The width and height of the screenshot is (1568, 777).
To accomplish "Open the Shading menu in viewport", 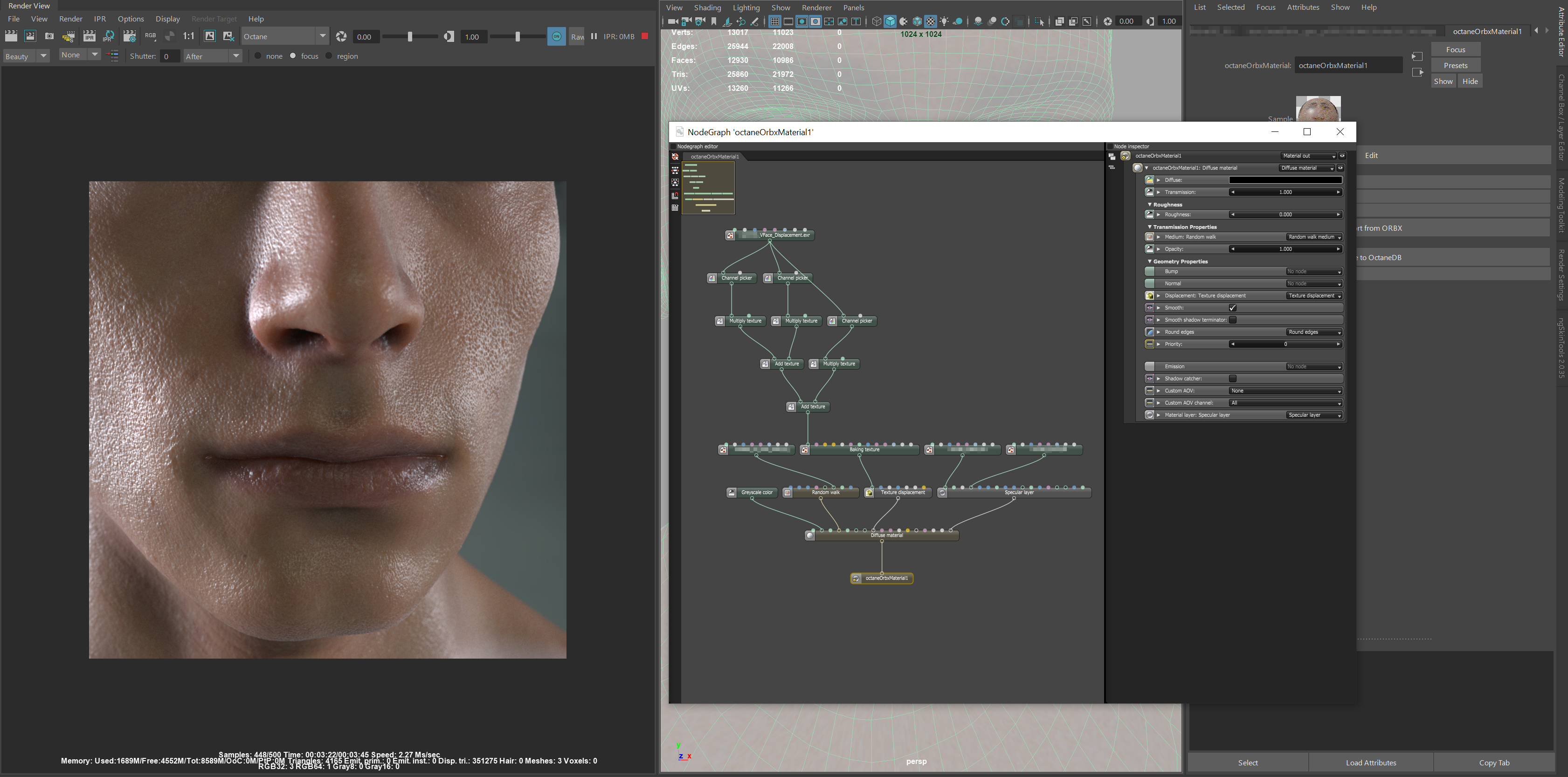I will [x=707, y=7].
